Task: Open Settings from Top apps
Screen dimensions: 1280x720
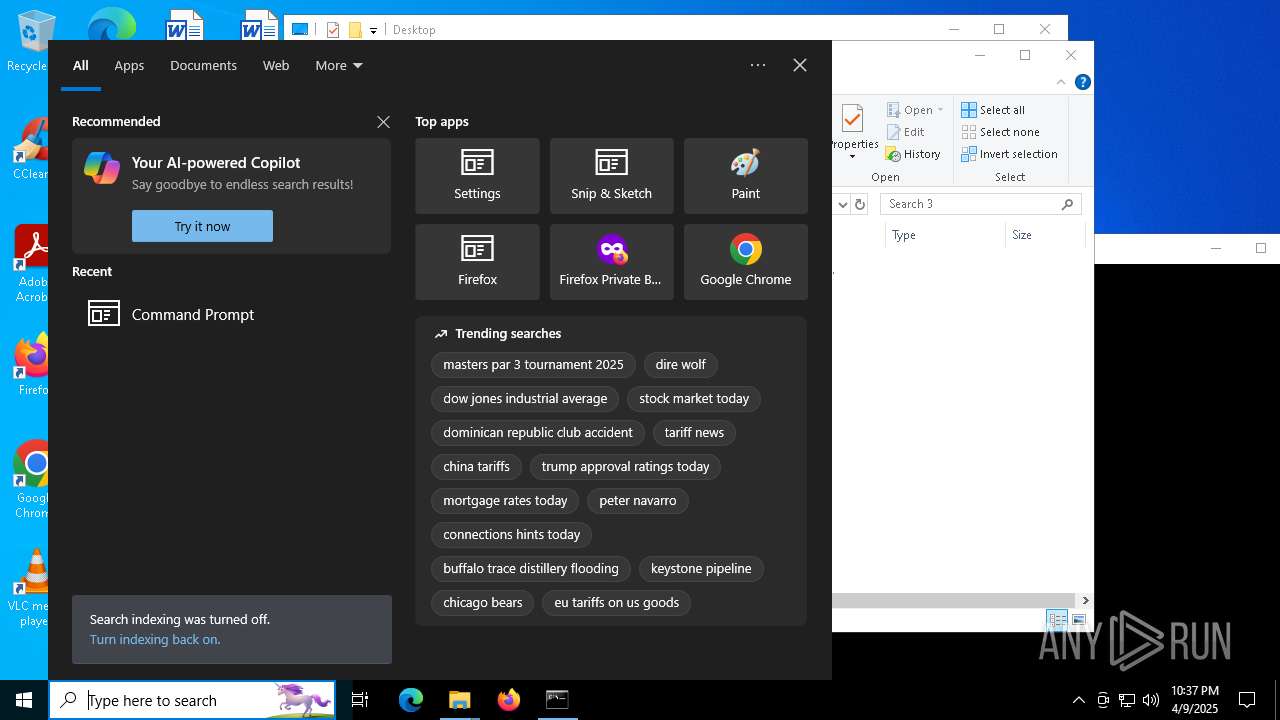Action: click(477, 176)
